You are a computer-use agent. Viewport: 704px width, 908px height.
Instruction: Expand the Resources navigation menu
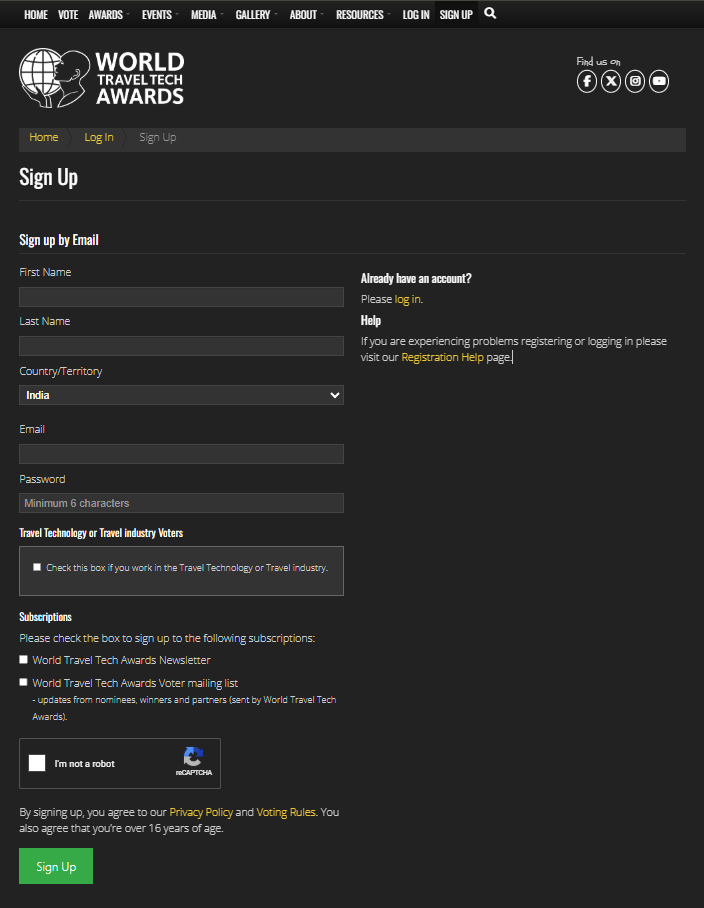click(363, 14)
